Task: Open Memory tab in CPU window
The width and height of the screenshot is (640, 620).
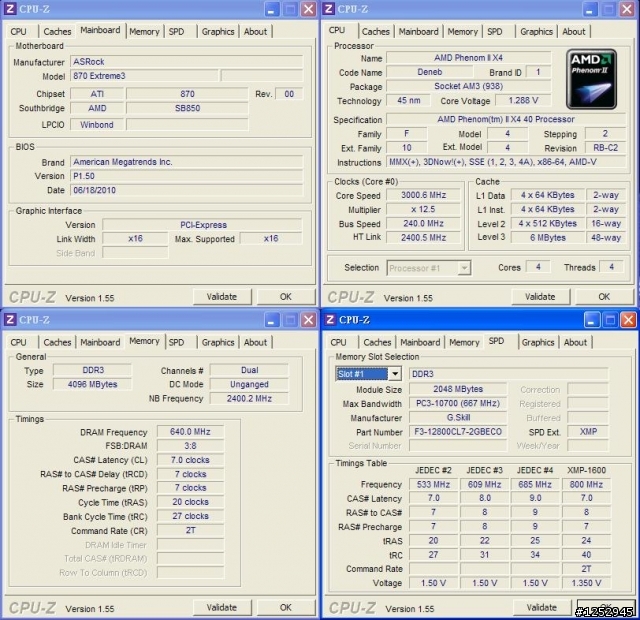Action: click(462, 31)
